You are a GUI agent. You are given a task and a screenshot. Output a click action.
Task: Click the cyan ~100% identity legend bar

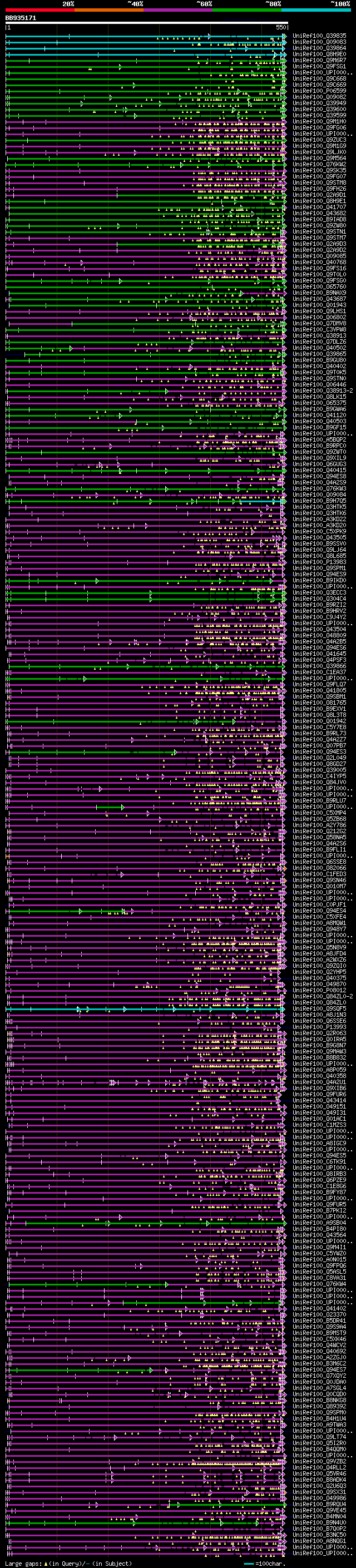(316, 11)
